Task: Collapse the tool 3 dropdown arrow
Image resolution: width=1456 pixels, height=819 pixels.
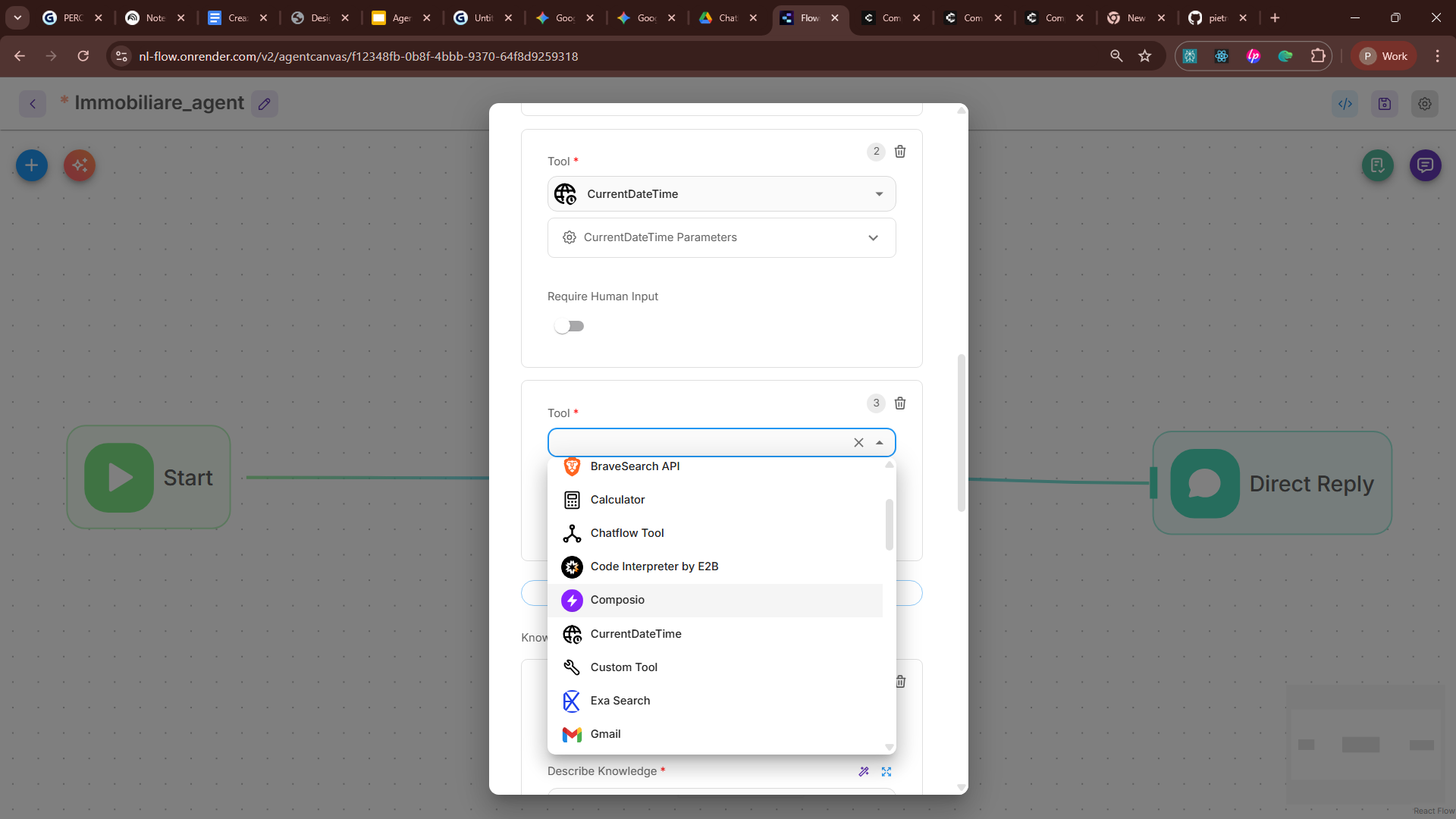Action: tap(880, 443)
